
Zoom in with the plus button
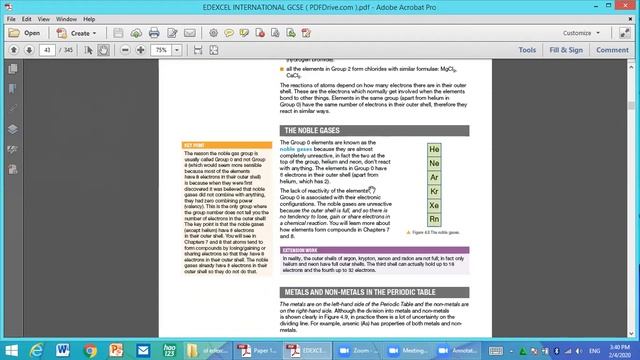[x=141, y=50]
